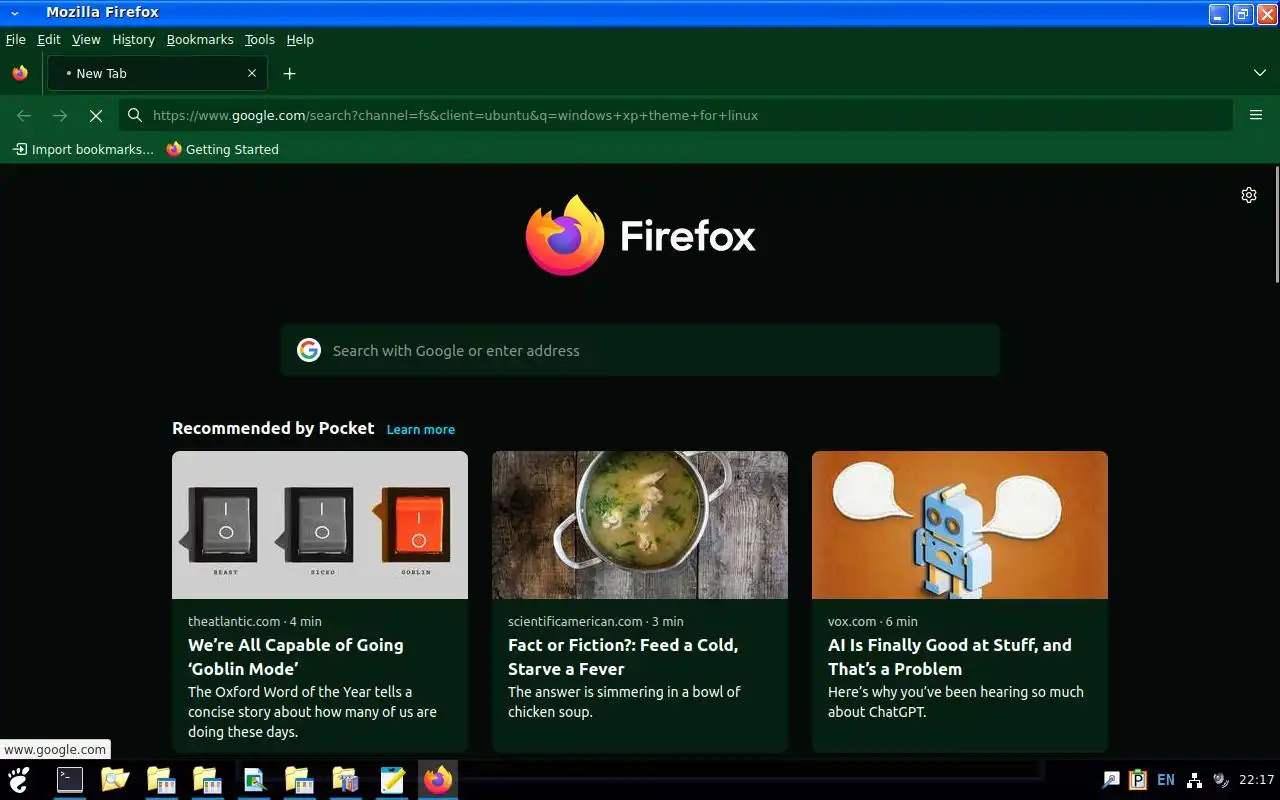
Task: Click the Firefox taskbar button
Action: pyautogui.click(x=438, y=779)
